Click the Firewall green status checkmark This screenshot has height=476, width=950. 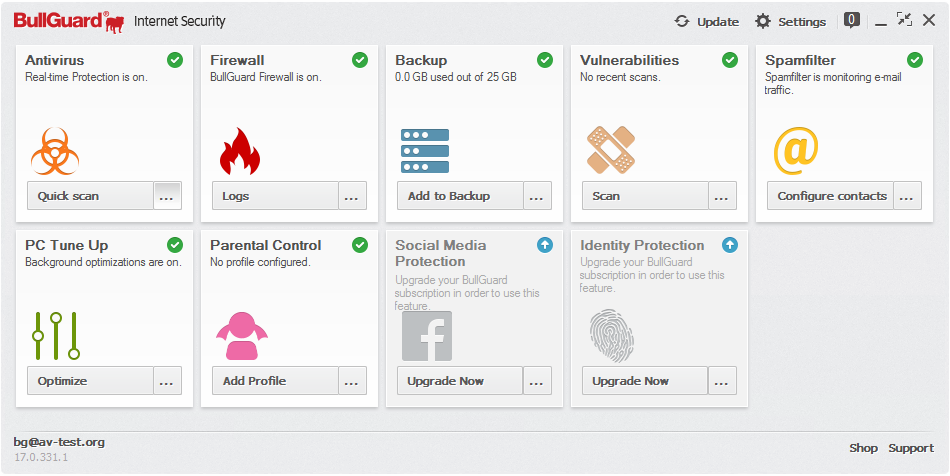[360, 60]
